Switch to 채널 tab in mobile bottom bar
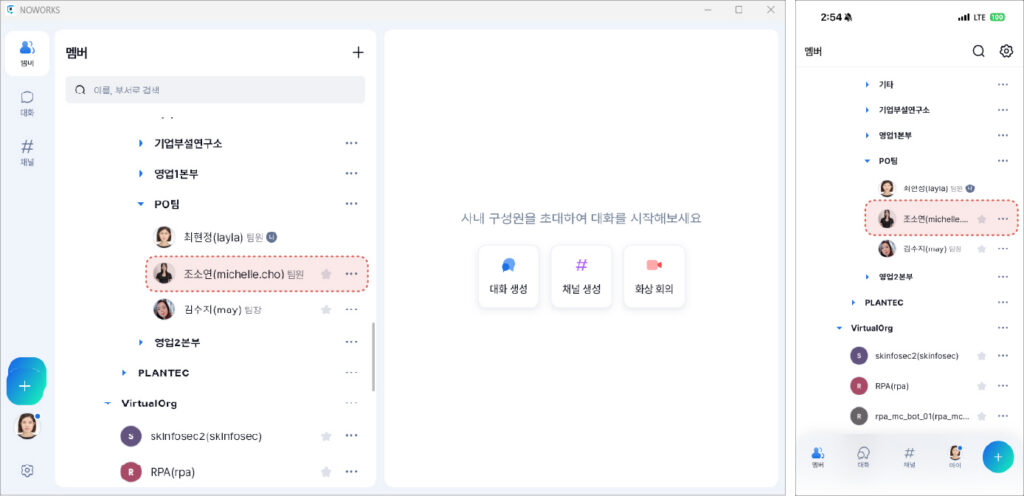This screenshot has height=496, width=1024. tap(909, 457)
